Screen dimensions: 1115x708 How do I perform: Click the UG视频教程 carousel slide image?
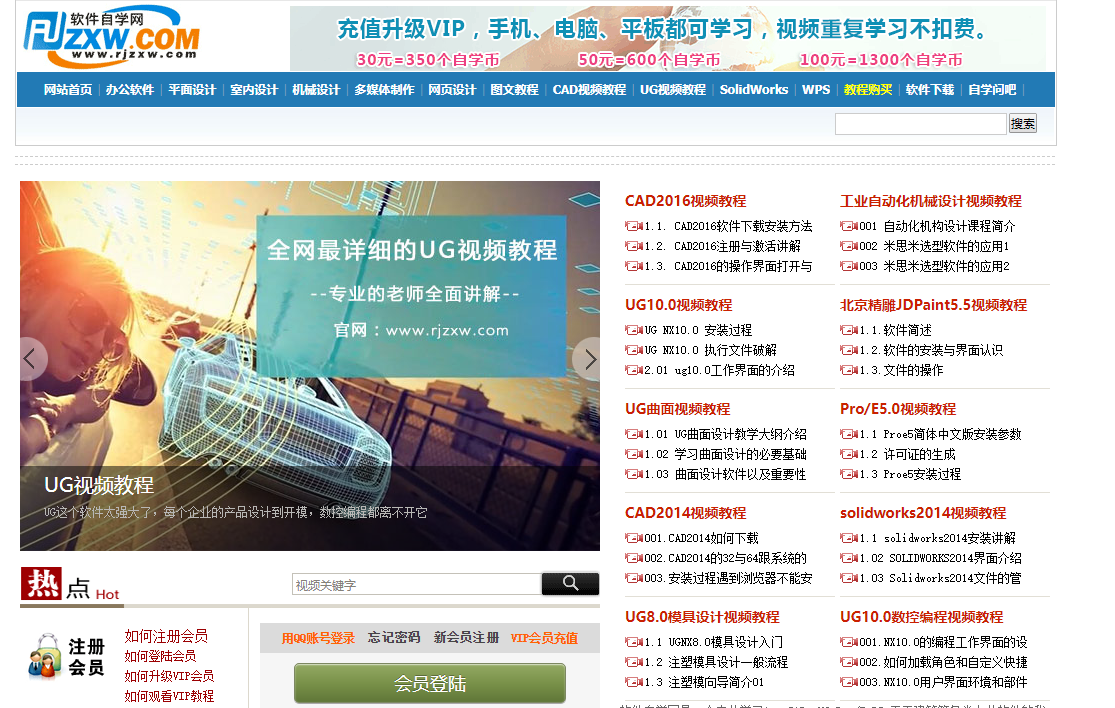pos(310,365)
